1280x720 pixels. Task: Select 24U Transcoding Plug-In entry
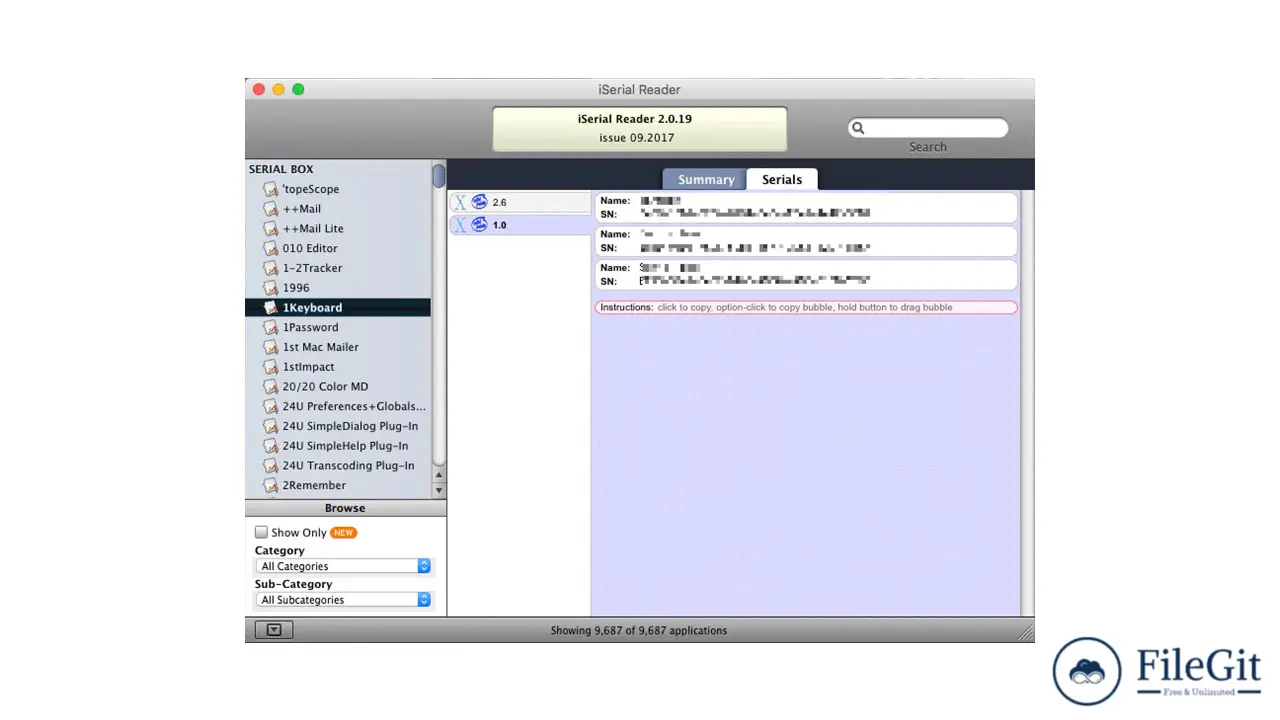338,466
